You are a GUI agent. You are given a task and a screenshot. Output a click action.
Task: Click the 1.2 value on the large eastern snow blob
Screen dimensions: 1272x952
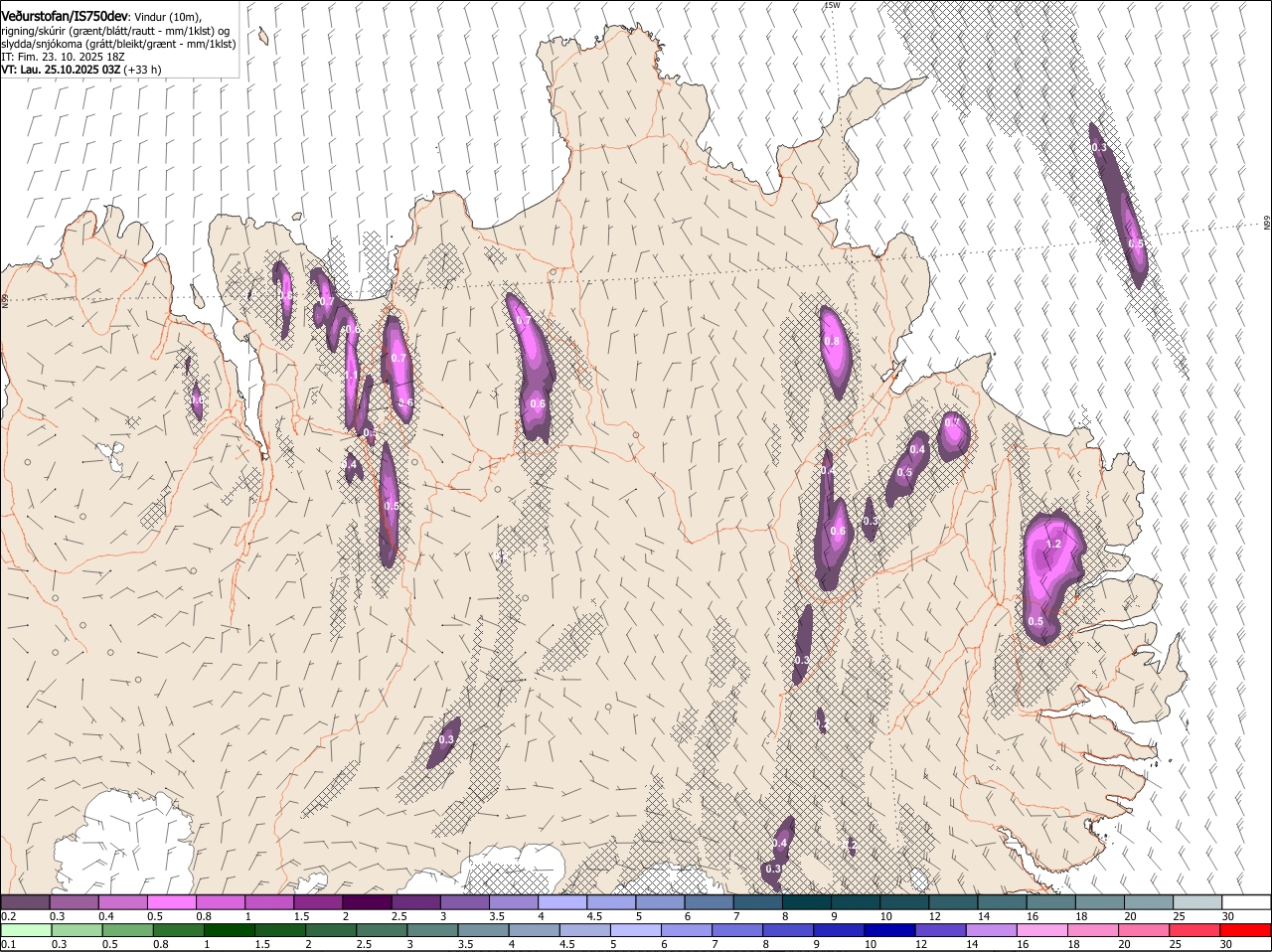click(1054, 544)
